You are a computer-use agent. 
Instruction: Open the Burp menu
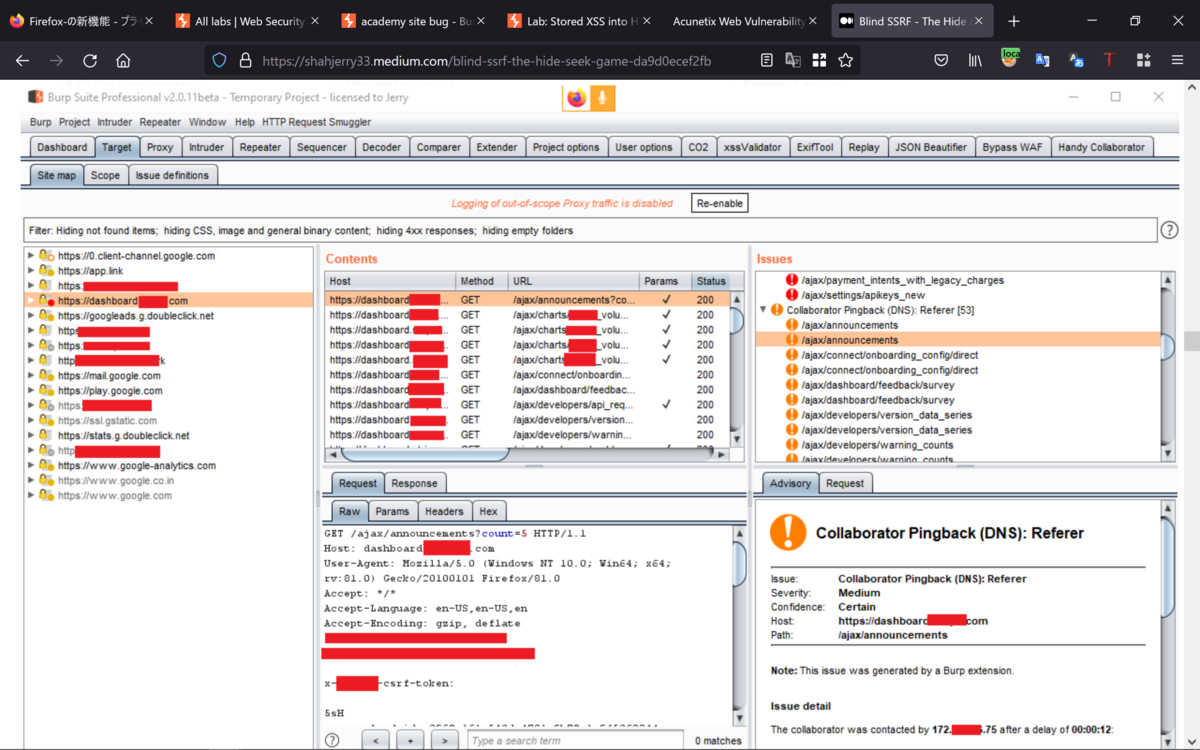(40, 122)
